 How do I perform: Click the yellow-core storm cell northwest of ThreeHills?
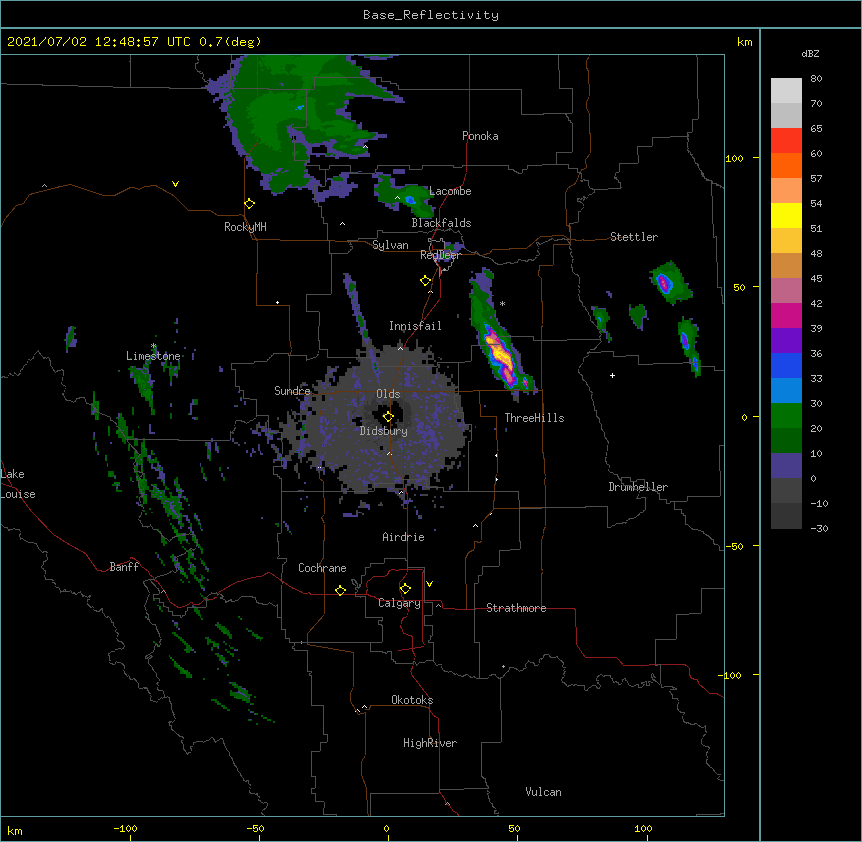500,352
